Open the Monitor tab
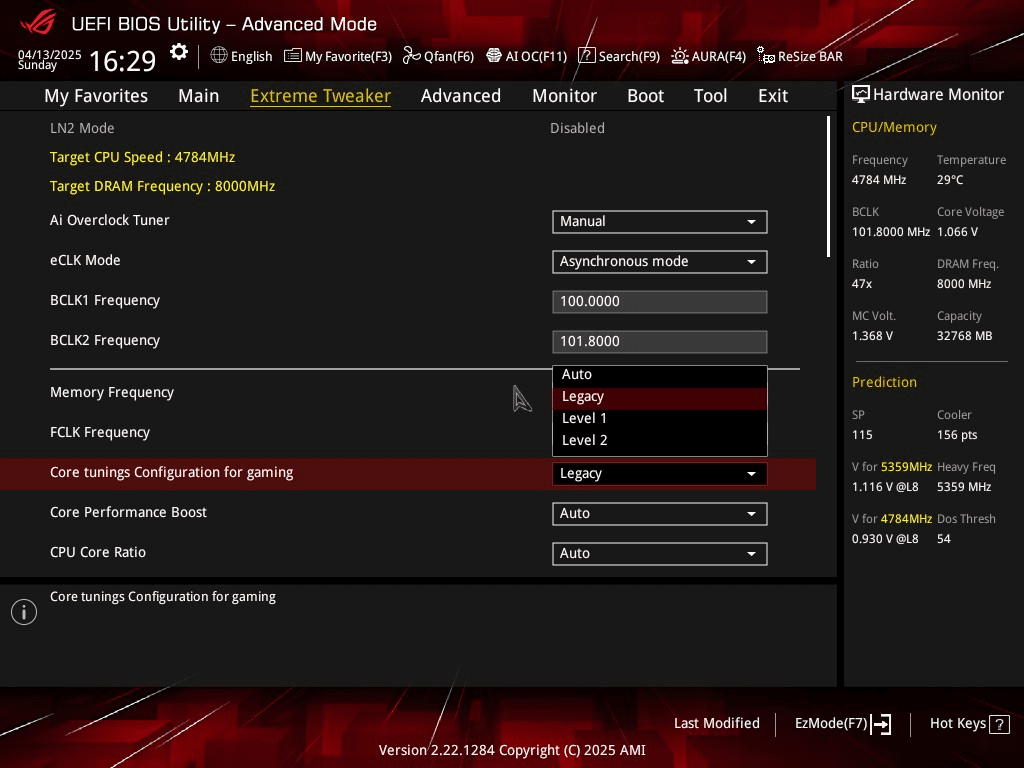 click(564, 95)
